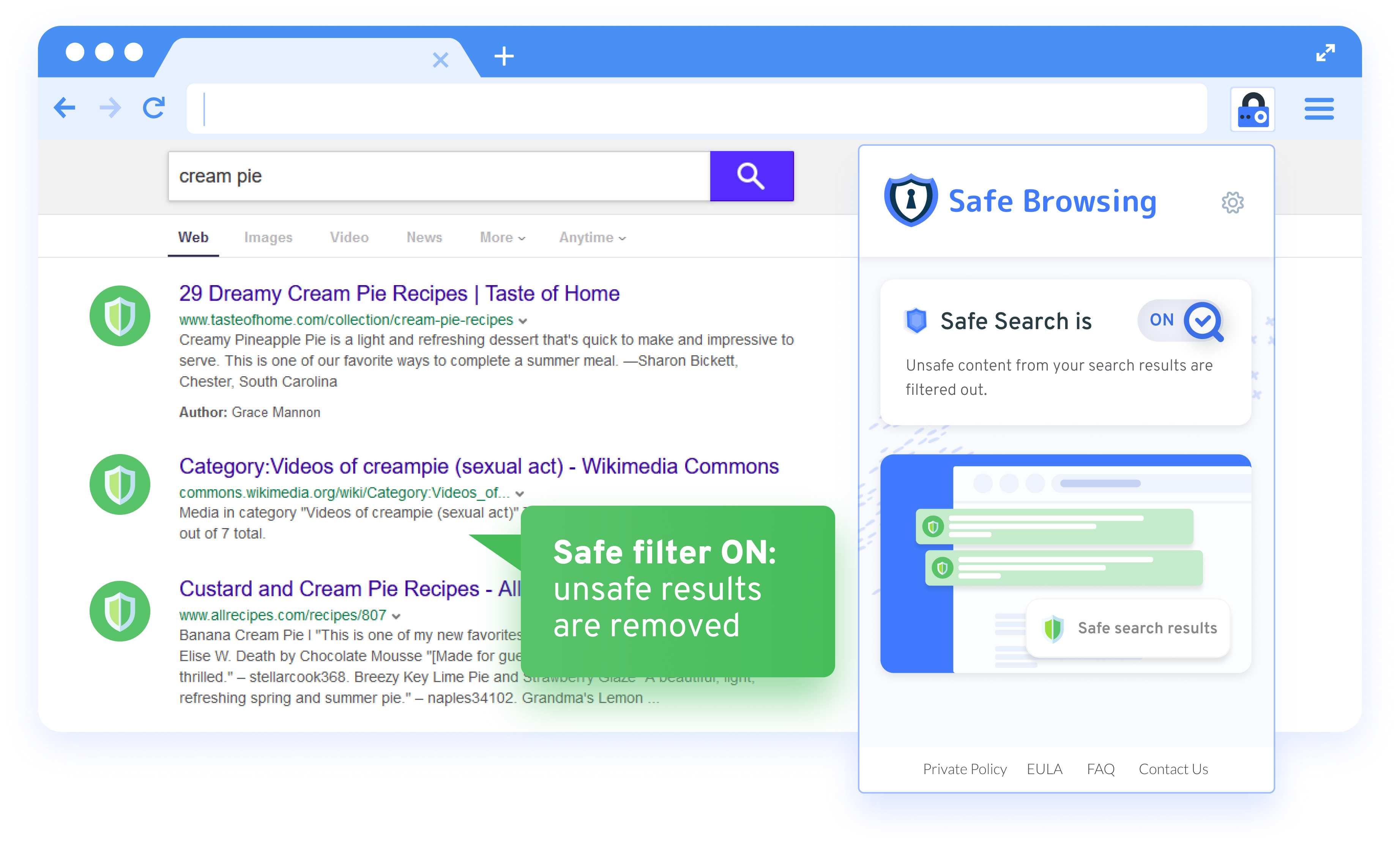This screenshot has height=847, width=1400.
Task: Expand the Anytime dropdown filter
Action: (x=591, y=237)
